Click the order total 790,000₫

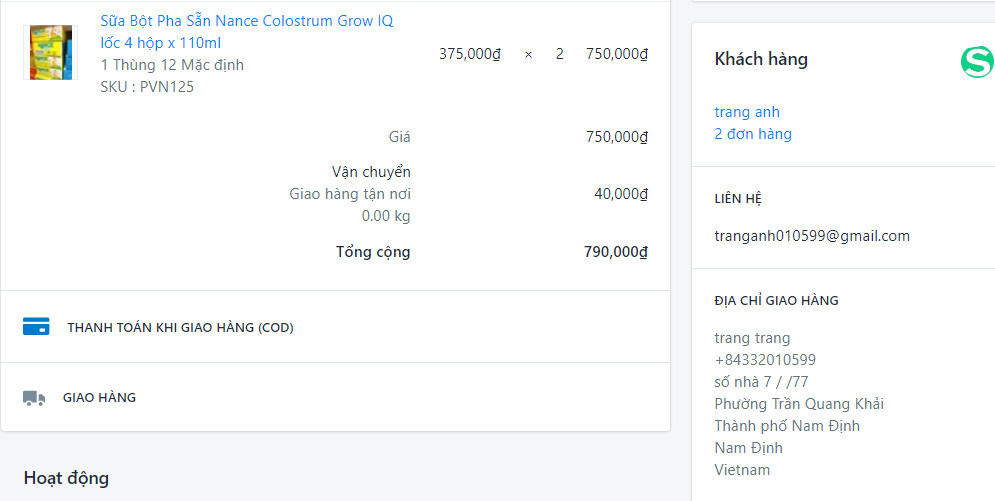[616, 252]
